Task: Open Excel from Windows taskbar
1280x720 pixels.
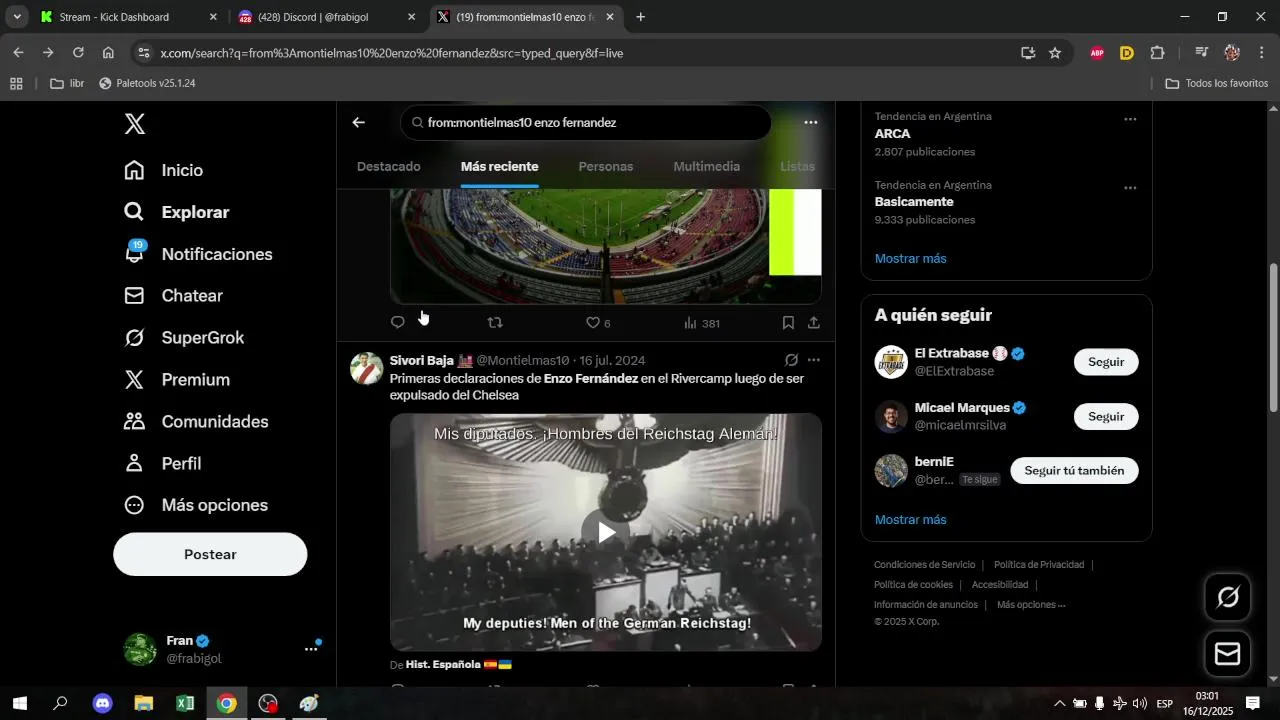Action: [185, 704]
